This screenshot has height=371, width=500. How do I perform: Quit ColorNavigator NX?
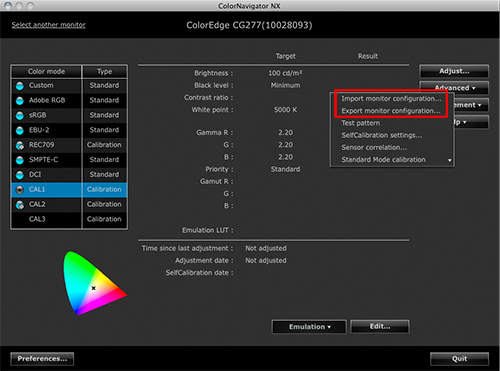coord(459,359)
